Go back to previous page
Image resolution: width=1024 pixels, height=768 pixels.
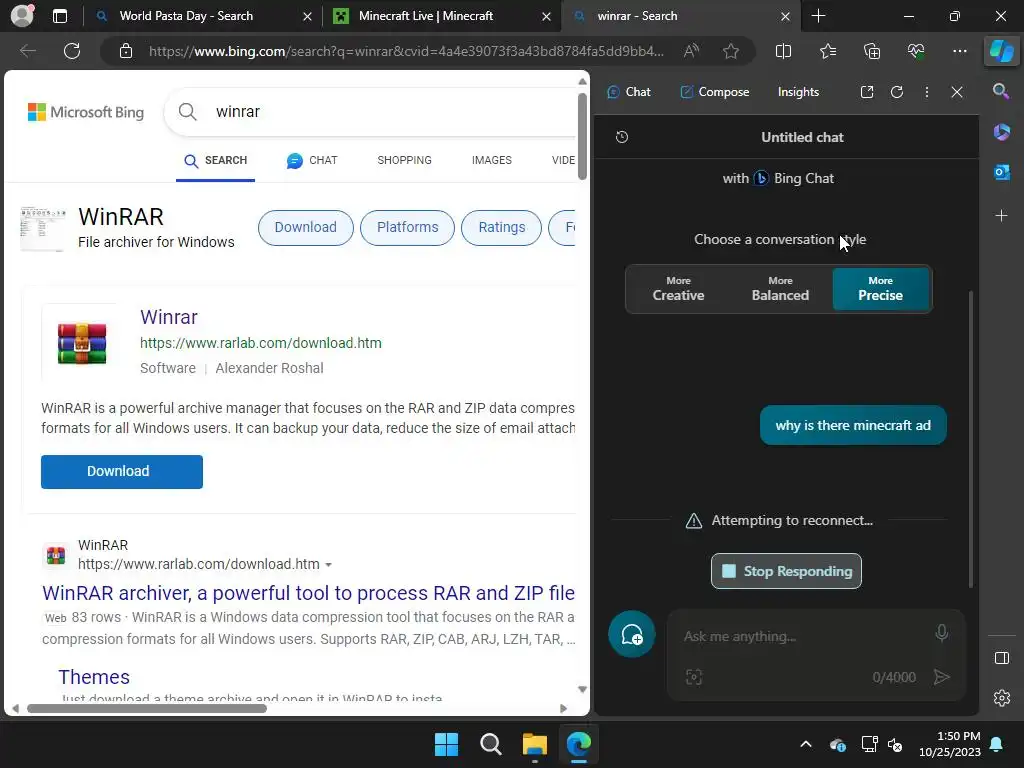click(27, 51)
